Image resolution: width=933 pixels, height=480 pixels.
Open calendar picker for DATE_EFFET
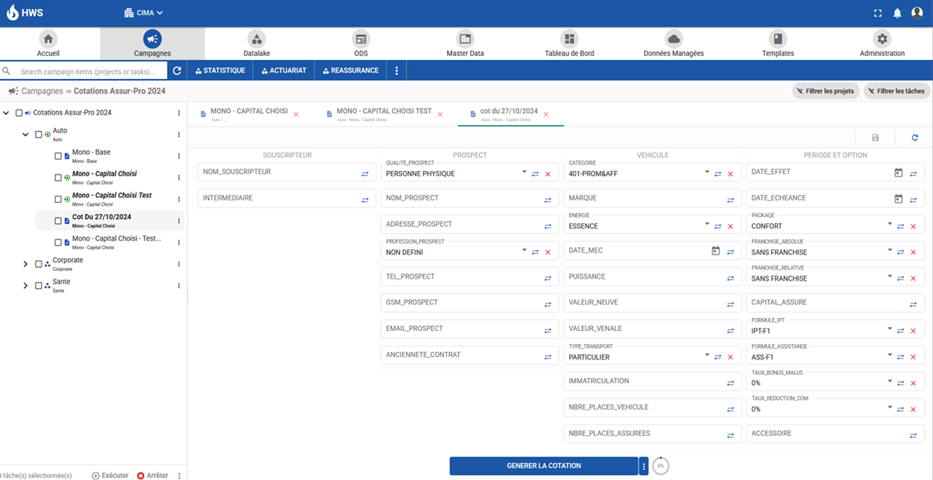coord(898,173)
